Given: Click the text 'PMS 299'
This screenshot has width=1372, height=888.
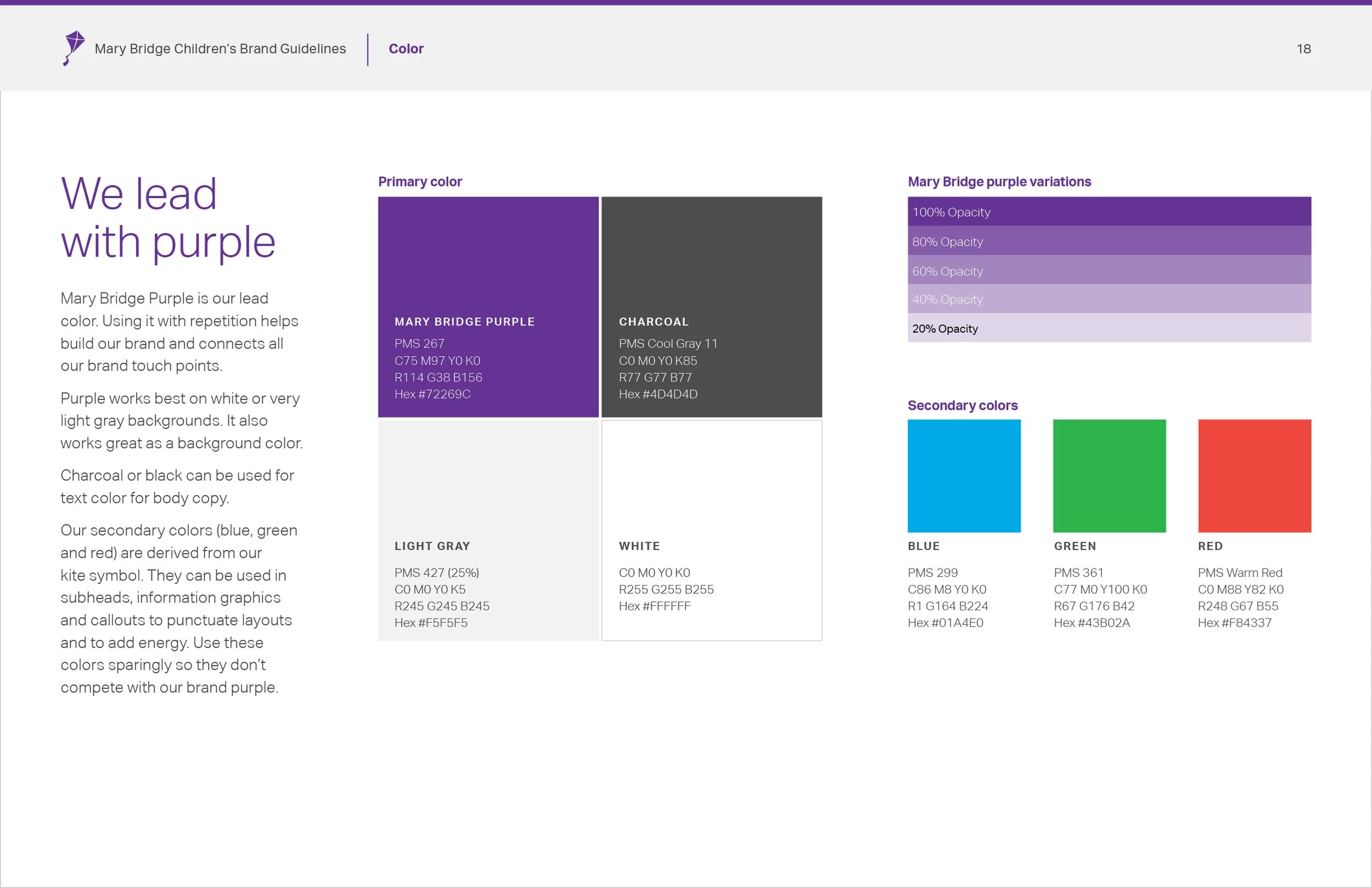Looking at the screenshot, I should tap(932, 572).
